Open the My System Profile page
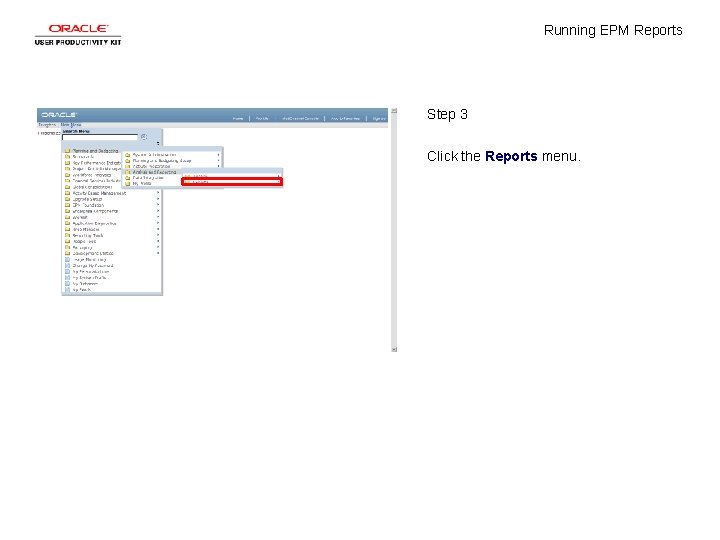This screenshot has height=540, width=720. [x=90, y=278]
